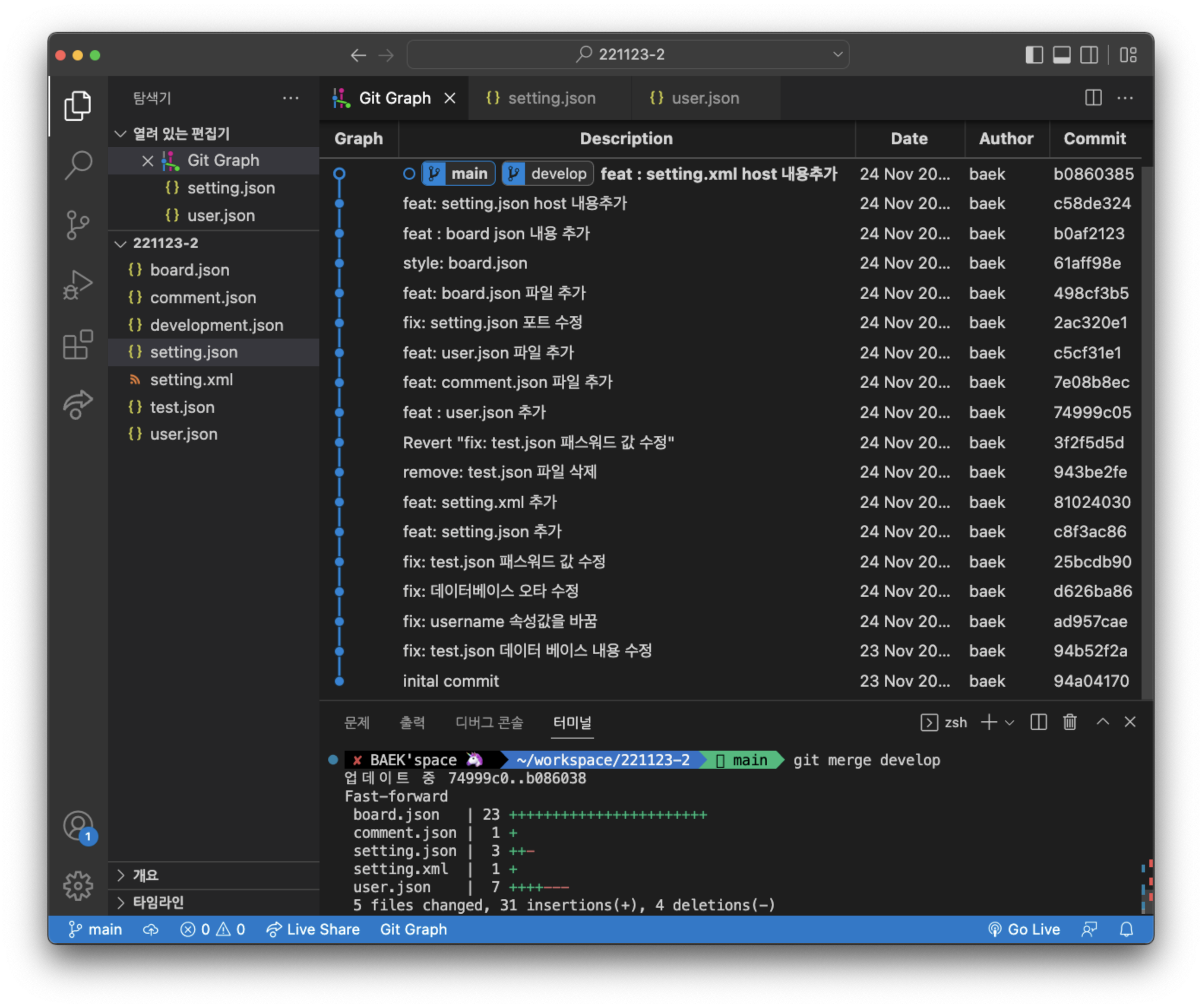The height and width of the screenshot is (1008, 1202).
Task: Open the new terminal launch profile dropdown
Action: (1010, 723)
